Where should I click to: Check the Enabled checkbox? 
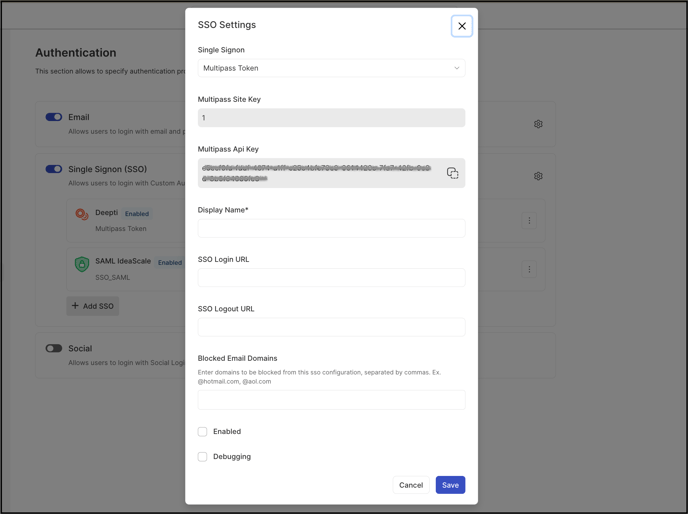point(202,431)
